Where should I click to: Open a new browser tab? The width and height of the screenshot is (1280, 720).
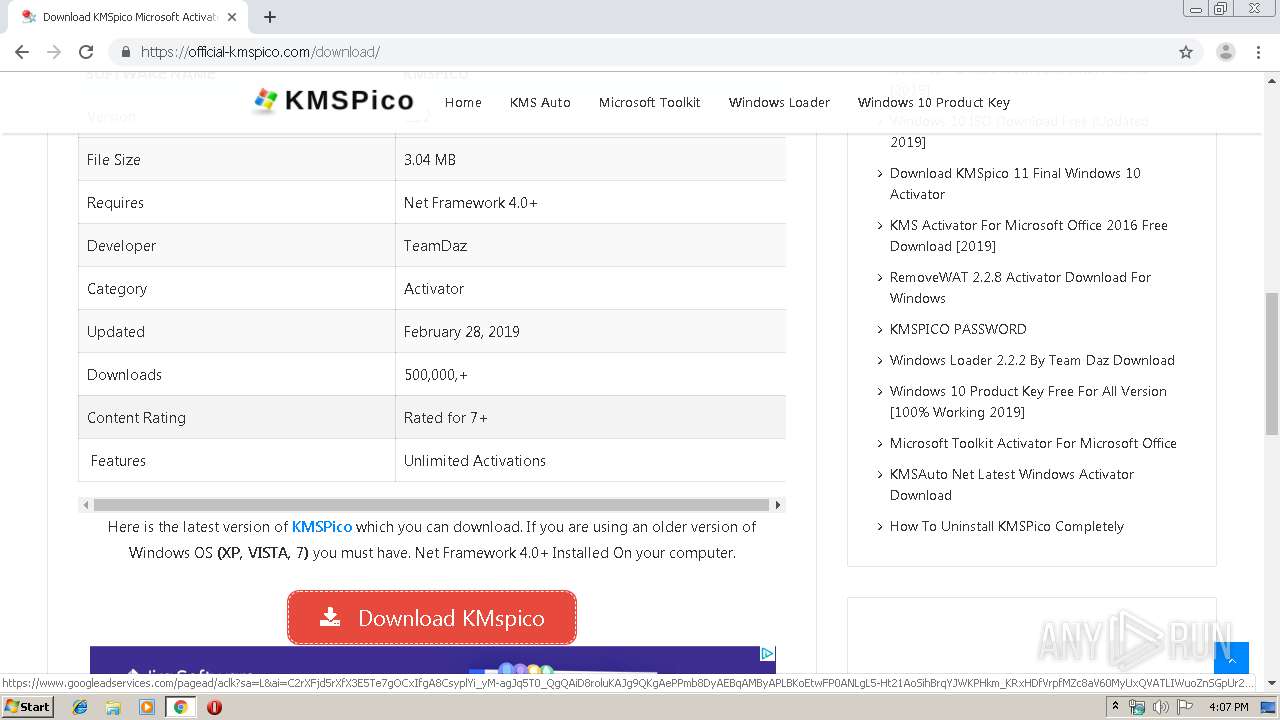(x=270, y=17)
